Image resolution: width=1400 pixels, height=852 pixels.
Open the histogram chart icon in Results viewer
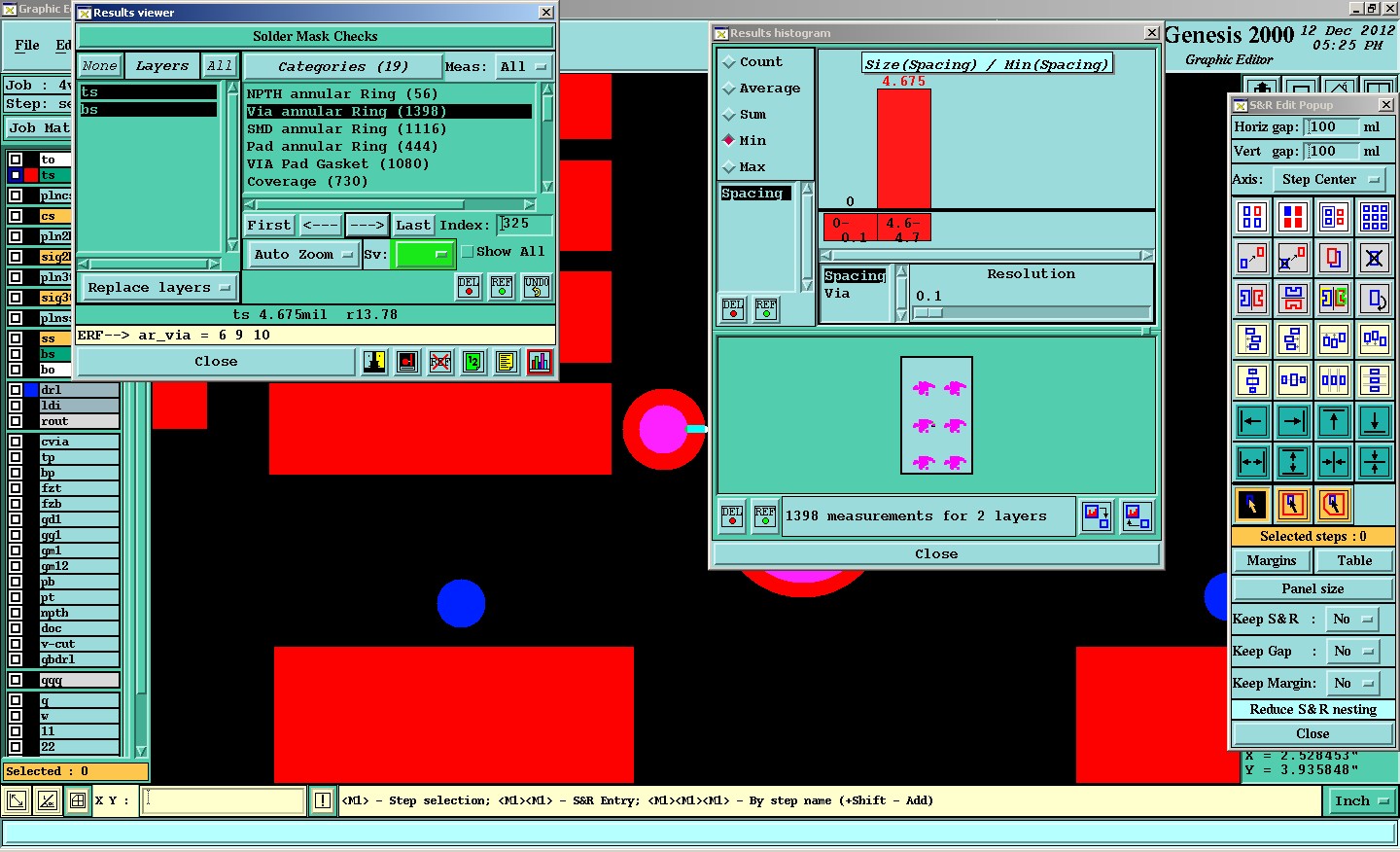[540, 362]
